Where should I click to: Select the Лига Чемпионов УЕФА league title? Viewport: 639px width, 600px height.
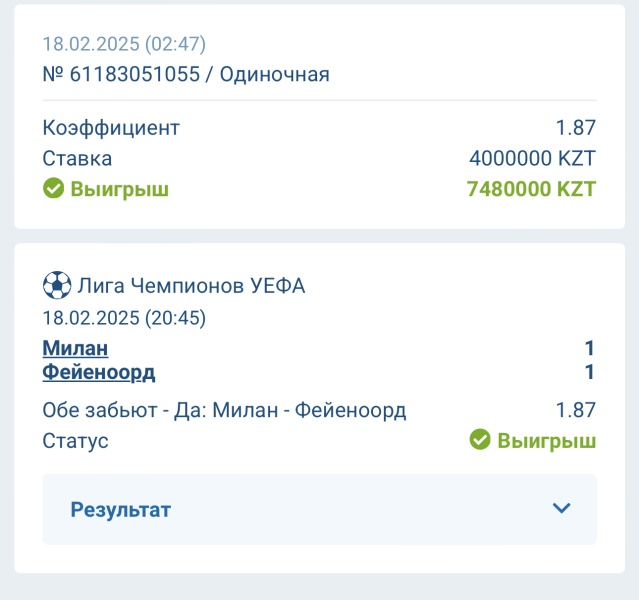point(191,285)
